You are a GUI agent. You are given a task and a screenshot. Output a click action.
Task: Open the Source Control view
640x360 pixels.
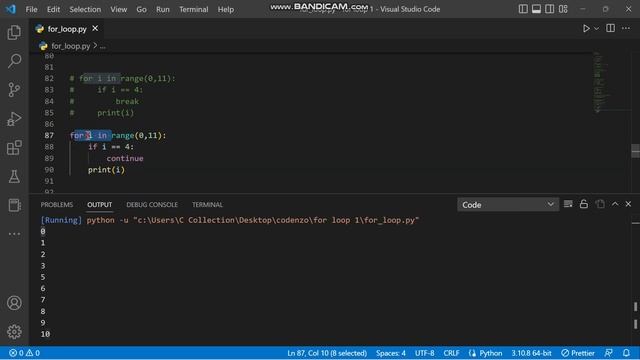click(x=14, y=90)
